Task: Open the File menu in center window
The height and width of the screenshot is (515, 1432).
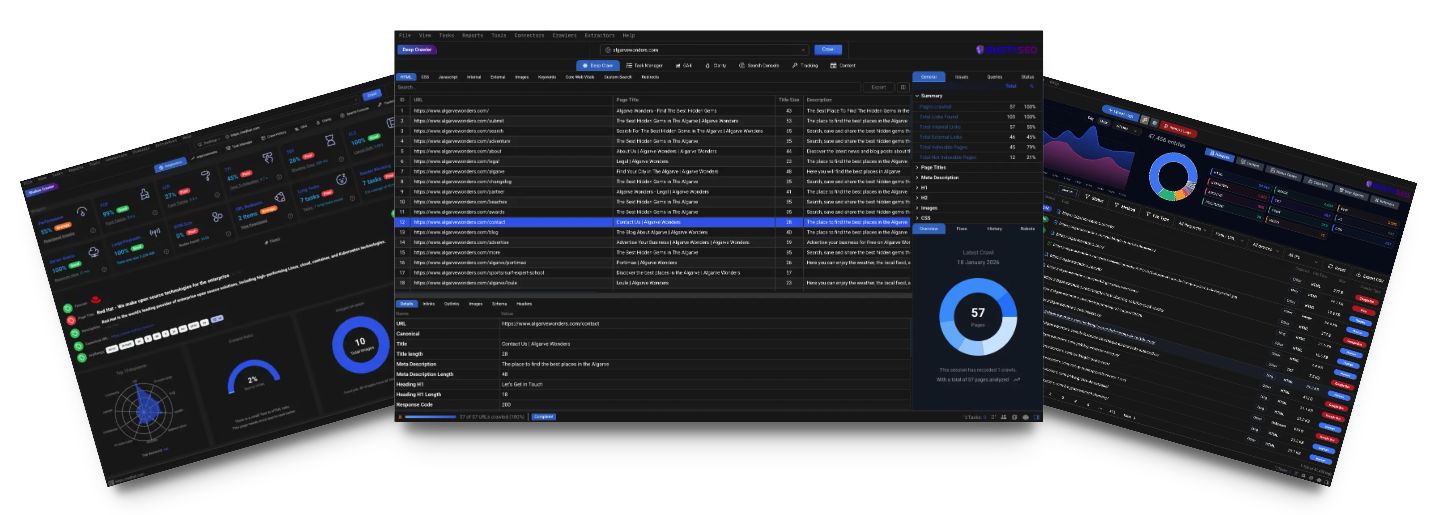Action: click(404, 35)
